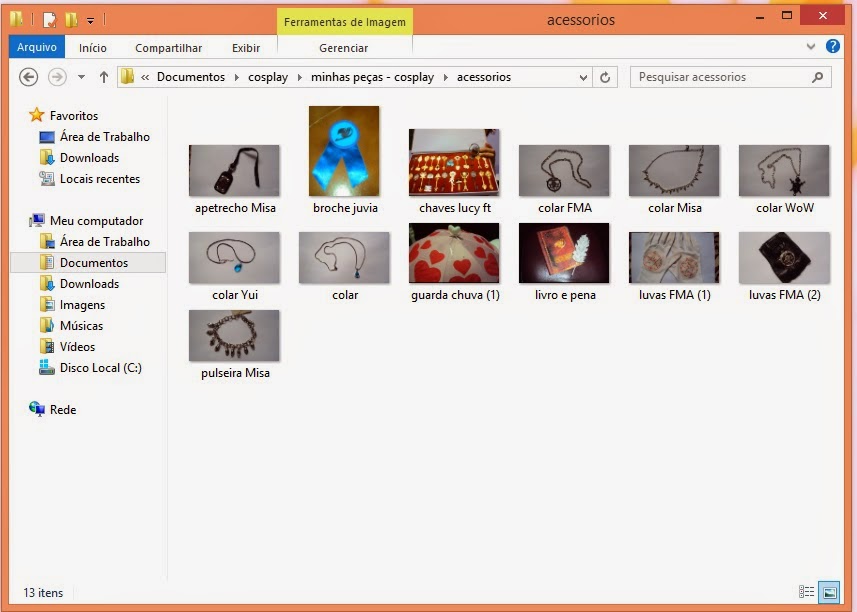Viewport: 857px width, 612px height.
Task: Click the search magnifier icon
Action: pyautogui.click(x=817, y=77)
